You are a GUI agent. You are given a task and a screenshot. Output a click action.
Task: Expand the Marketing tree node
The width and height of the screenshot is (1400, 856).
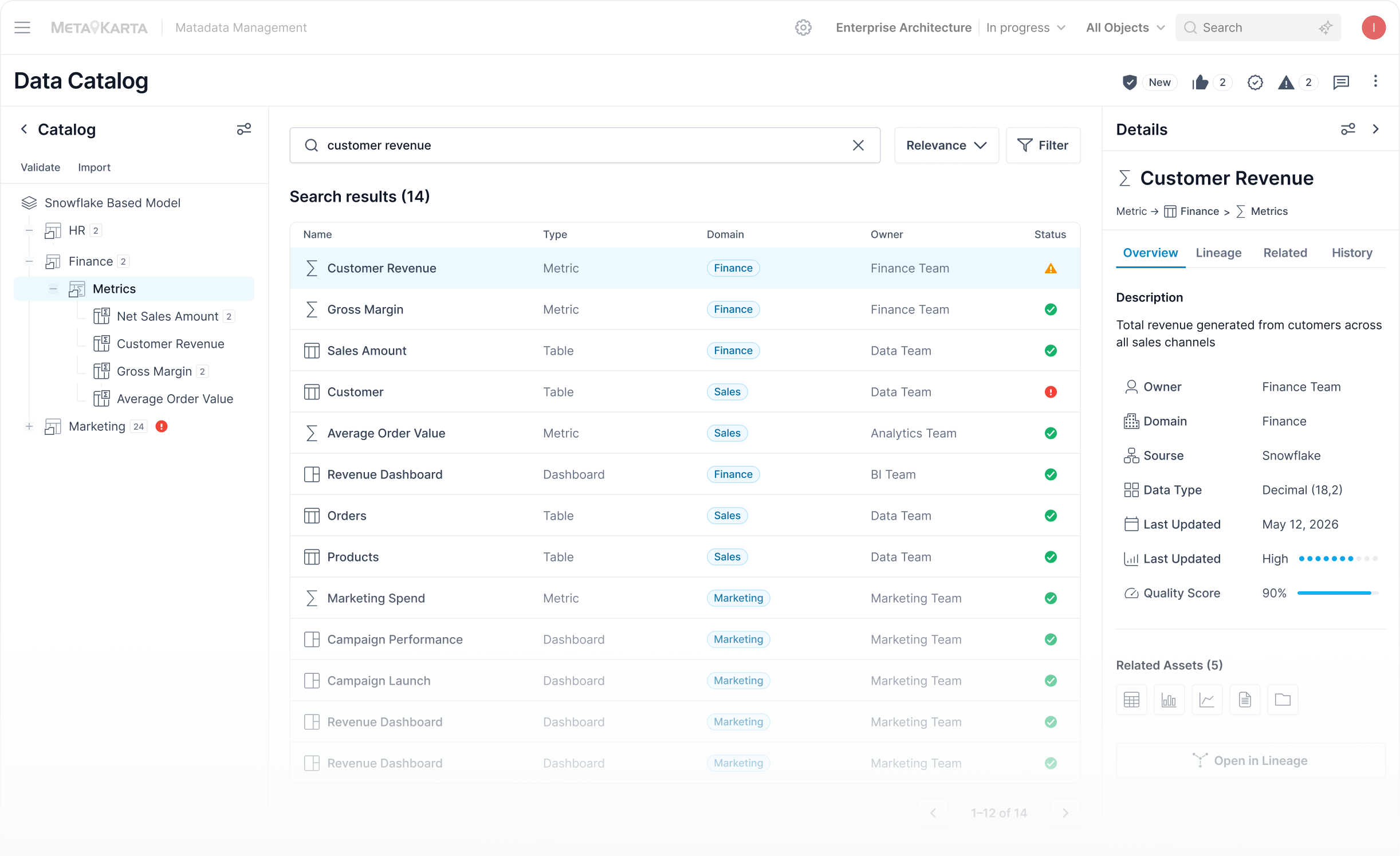tap(29, 426)
